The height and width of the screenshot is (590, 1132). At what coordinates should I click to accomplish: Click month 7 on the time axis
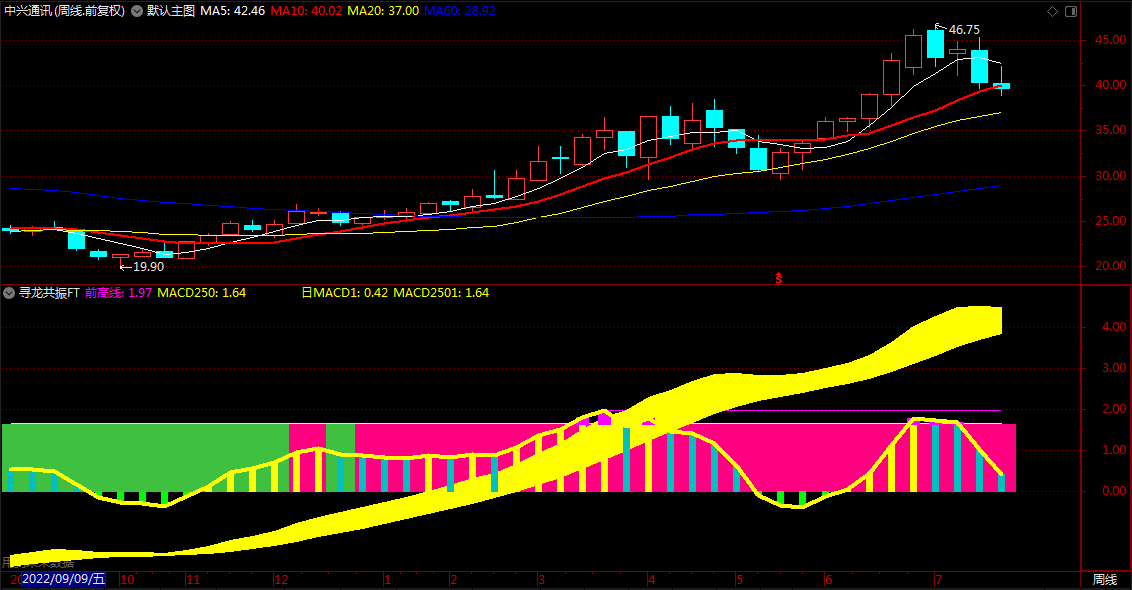tap(939, 579)
